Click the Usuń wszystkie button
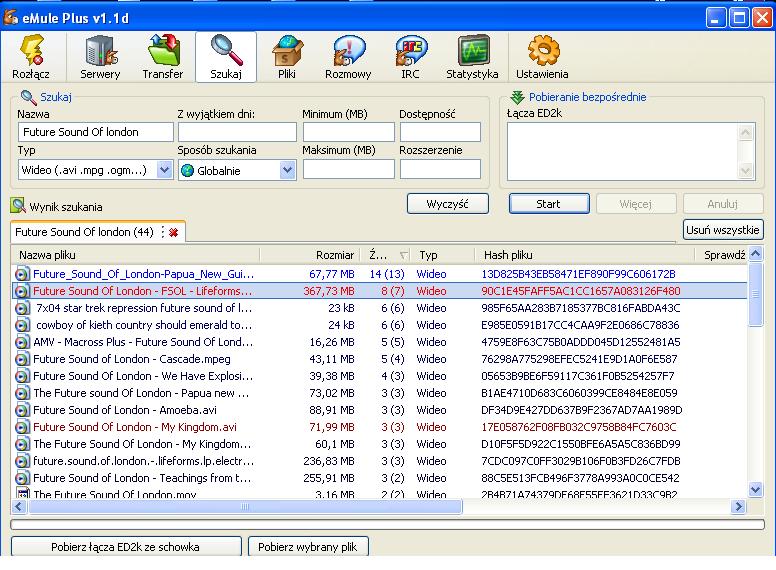Image resolution: width=776 pixels, height=570 pixels. tap(723, 230)
